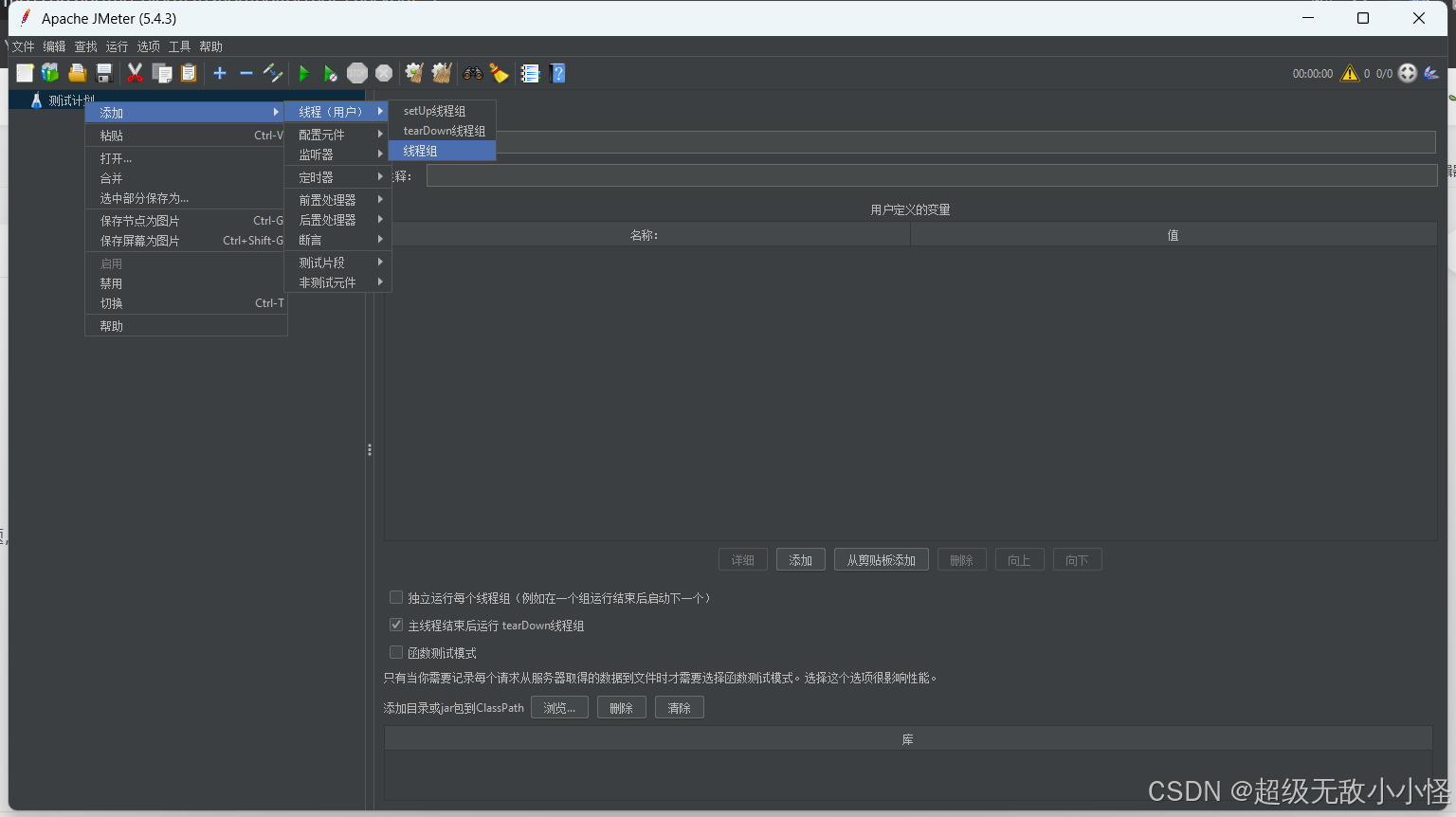The image size is (1456, 817).
Task: Uncheck 主线程结束后运行 tearDown线程组
Action: pos(396,626)
